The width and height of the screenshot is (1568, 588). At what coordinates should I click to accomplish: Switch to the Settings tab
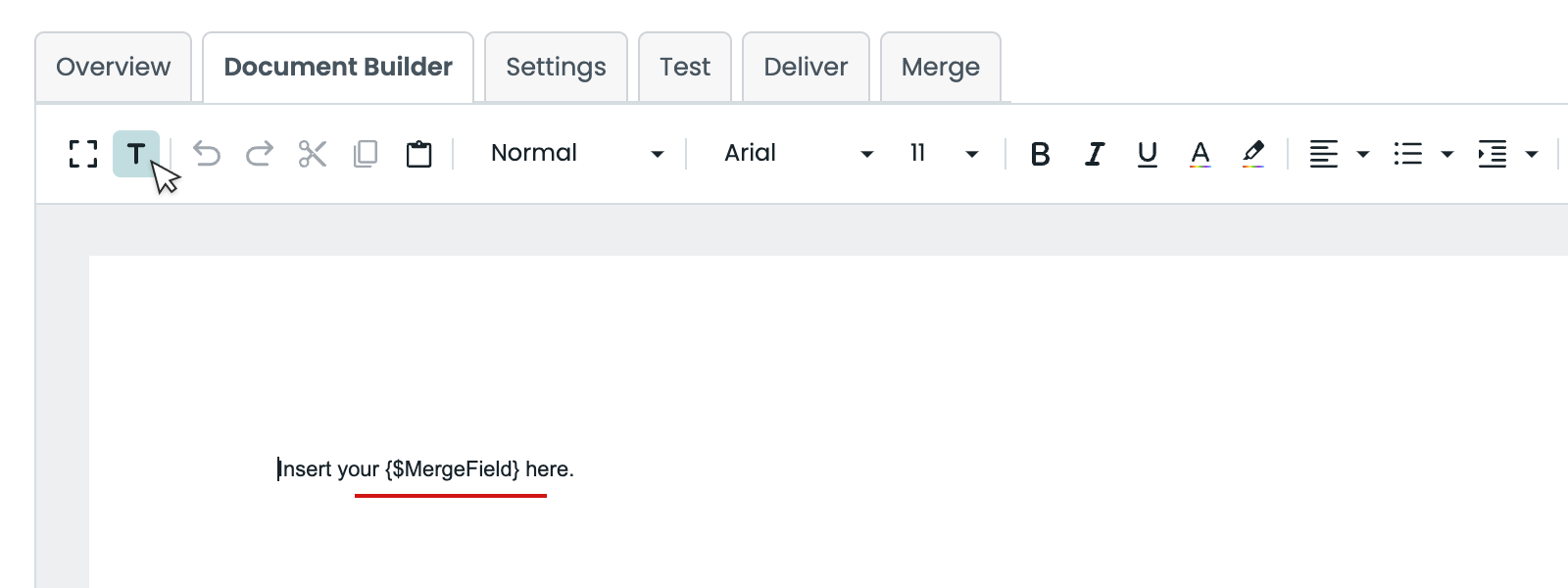click(556, 67)
